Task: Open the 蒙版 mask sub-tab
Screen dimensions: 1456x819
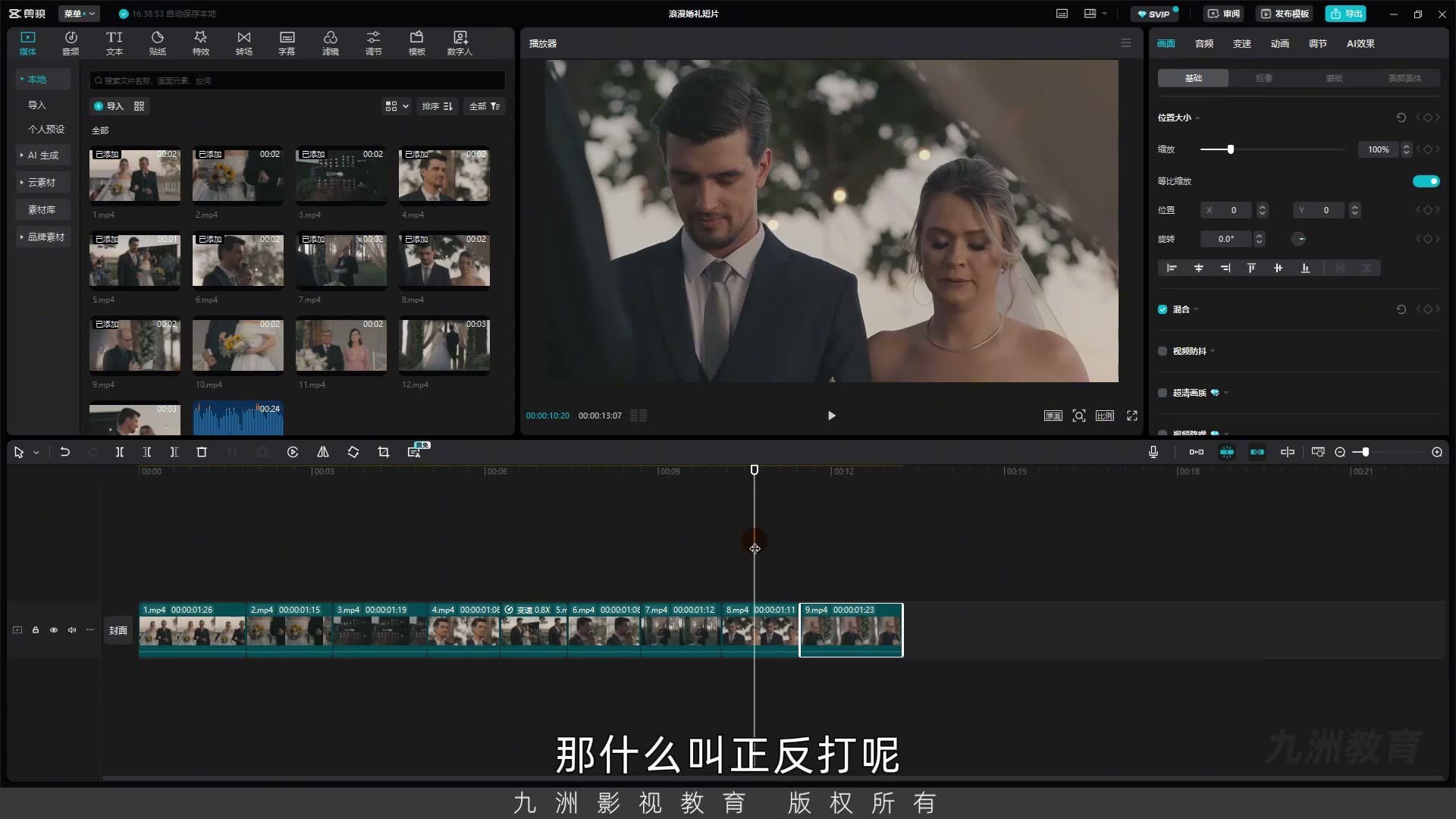Action: pos(1334,78)
